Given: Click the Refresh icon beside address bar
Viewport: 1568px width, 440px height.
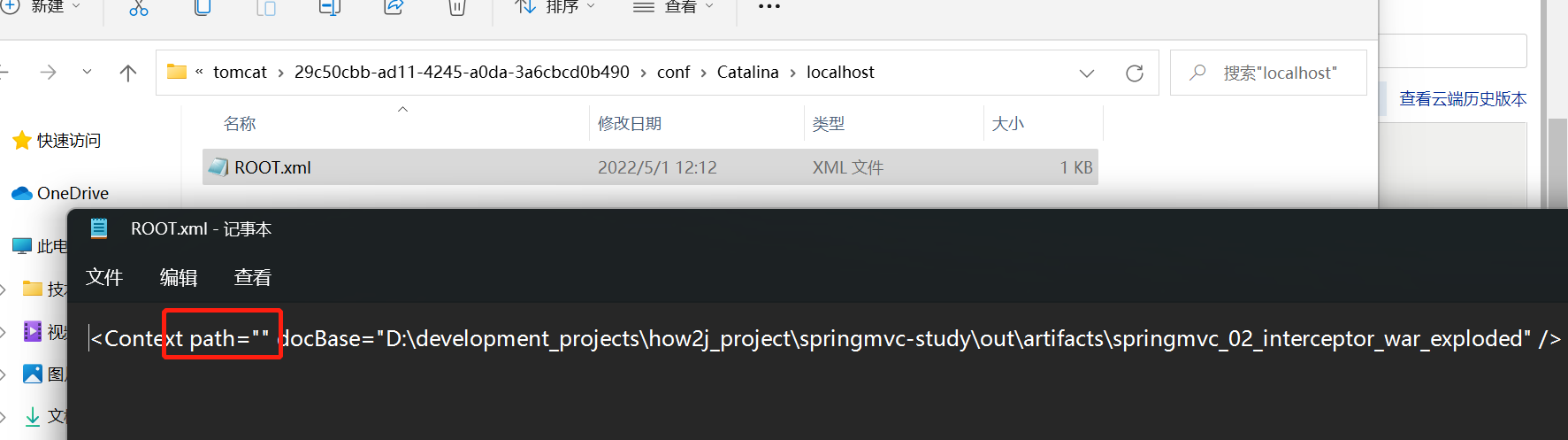Looking at the screenshot, I should pyautogui.click(x=1134, y=73).
